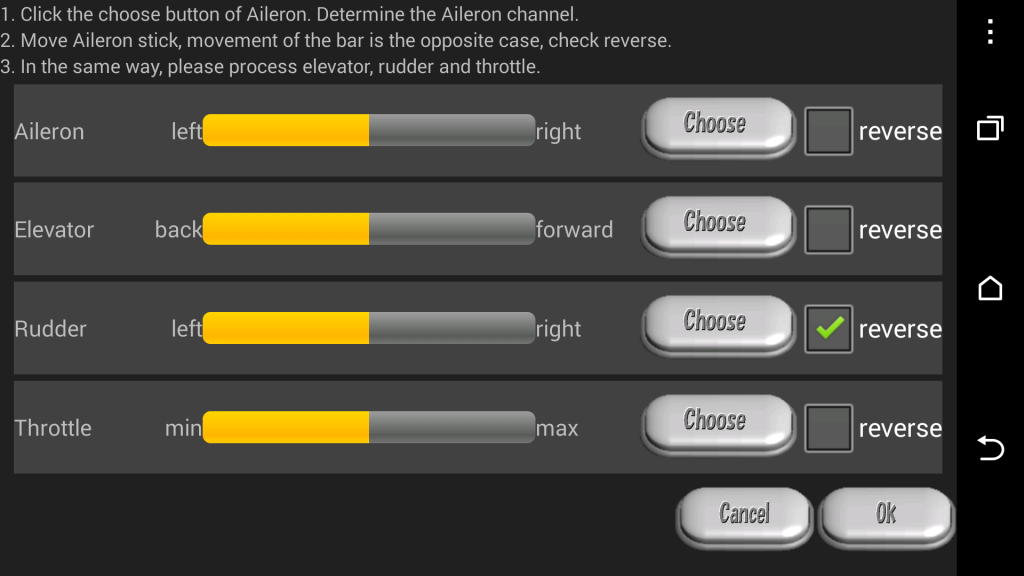Image resolution: width=1024 pixels, height=576 pixels.
Task: Click Choose button for Elevator channel
Action: click(x=718, y=226)
